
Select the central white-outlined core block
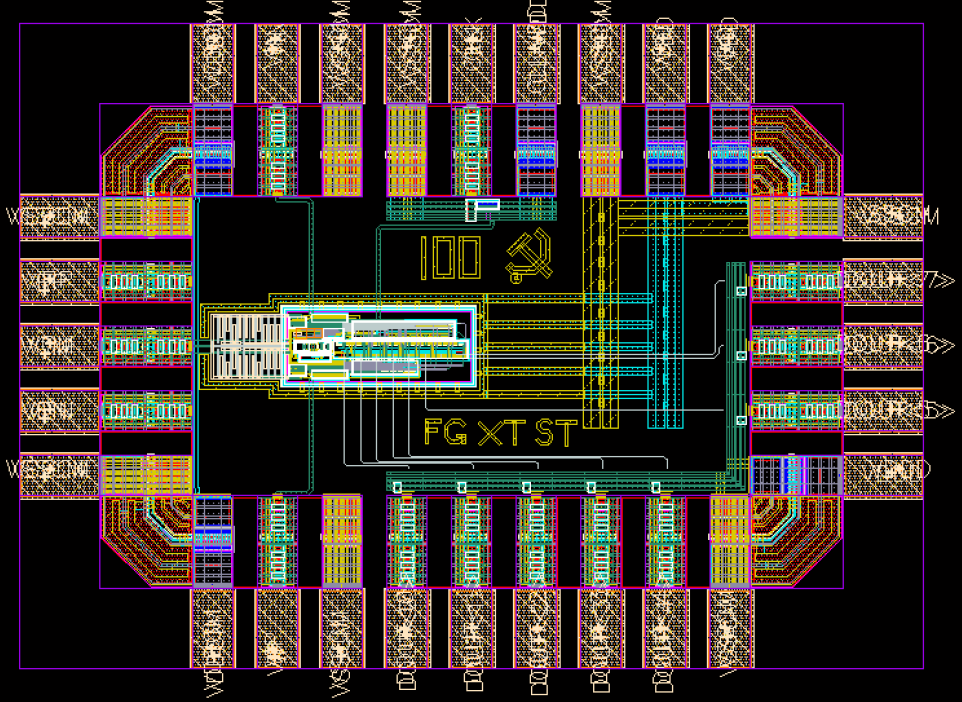(x=378, y=347)
